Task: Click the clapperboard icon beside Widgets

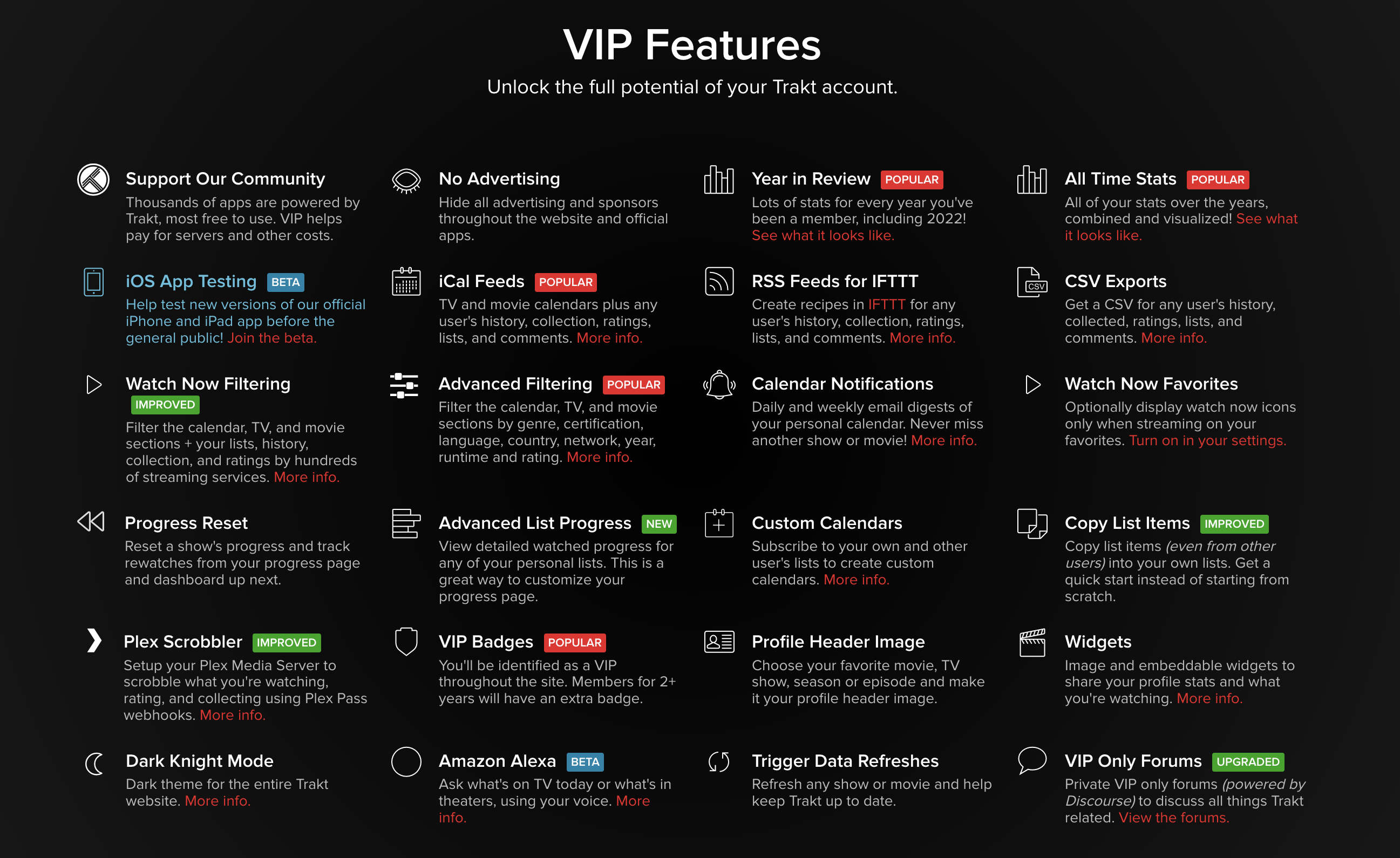Action: [x=1032, y=643]
